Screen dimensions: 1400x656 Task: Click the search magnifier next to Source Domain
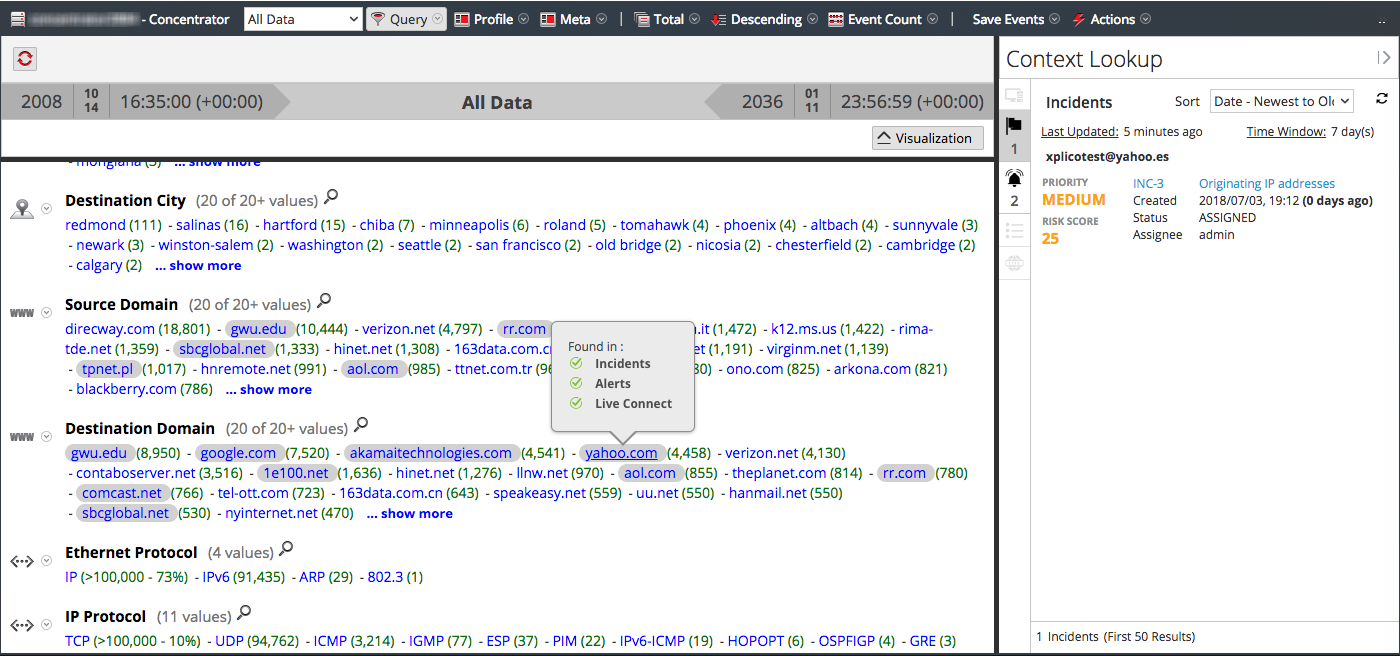(324, 301)
